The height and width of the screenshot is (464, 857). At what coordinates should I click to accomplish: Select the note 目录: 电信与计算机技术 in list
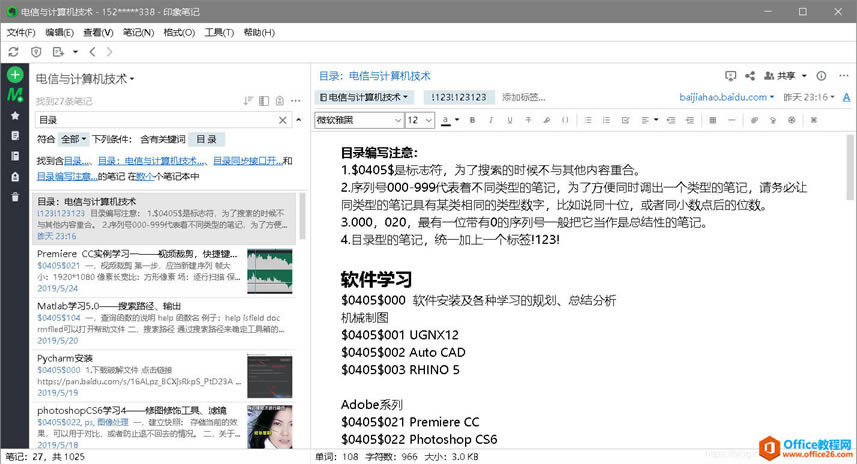tap(164, 219)
